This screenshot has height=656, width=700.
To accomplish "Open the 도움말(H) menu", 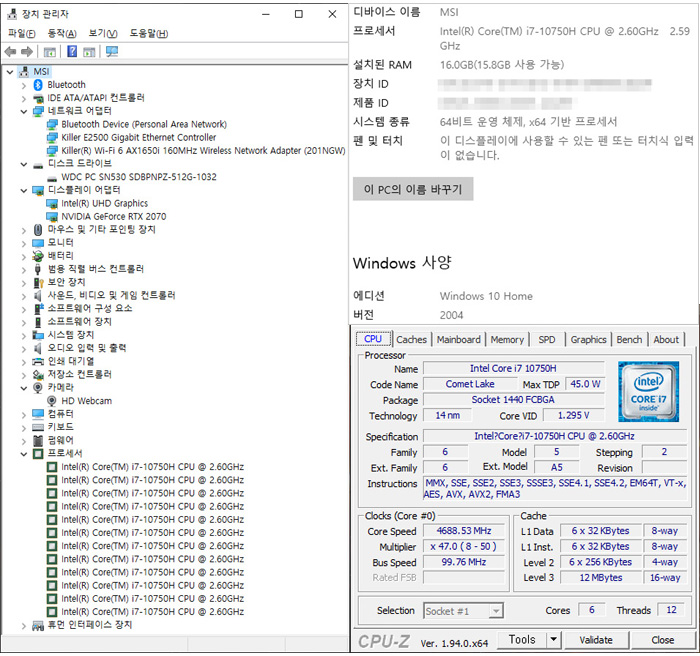I will coord(149,33).
